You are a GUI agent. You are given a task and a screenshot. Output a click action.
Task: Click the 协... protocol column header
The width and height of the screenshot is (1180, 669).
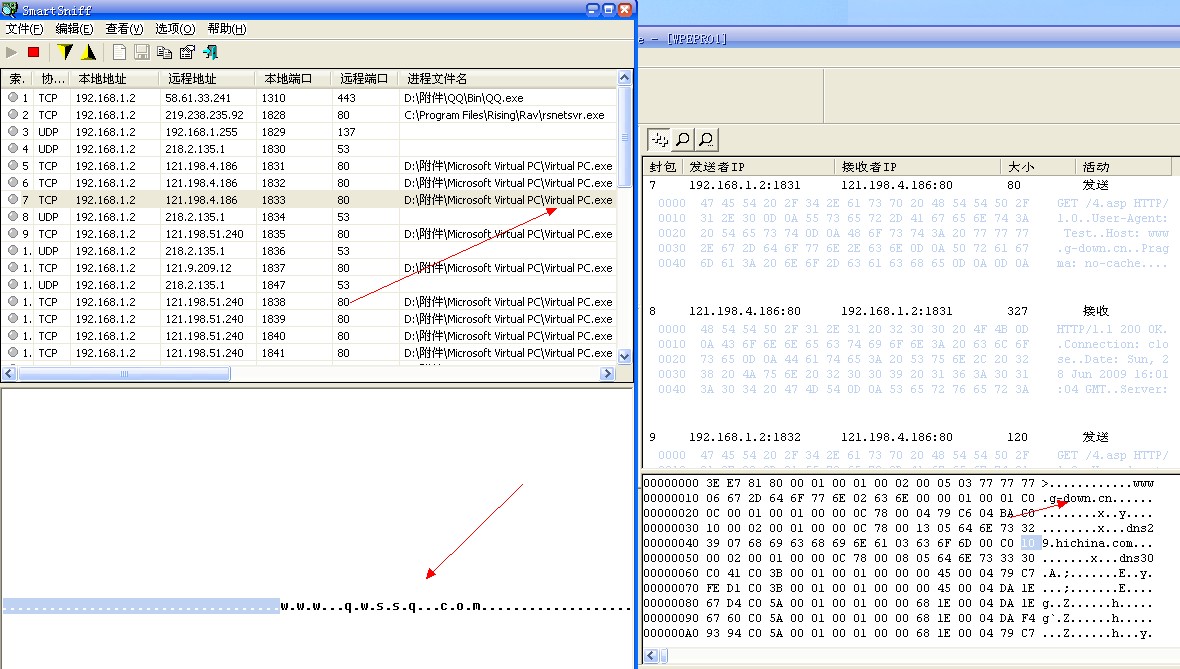click(52, 78)
